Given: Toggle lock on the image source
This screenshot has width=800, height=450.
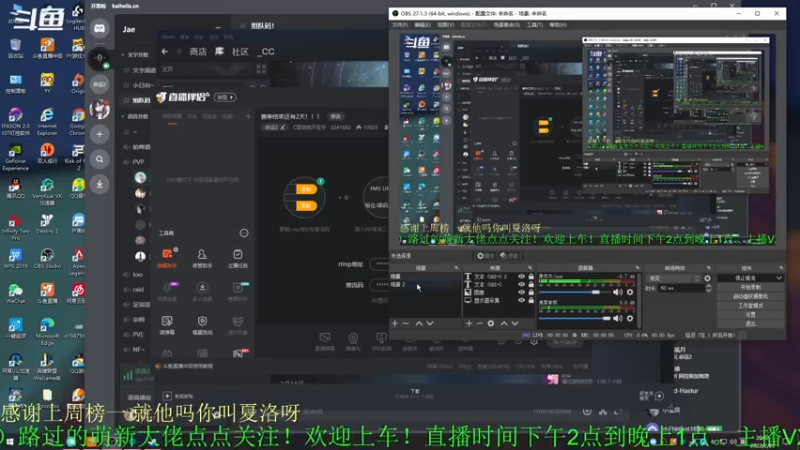Looking at the screenshot, I should click(x=531, y=292).
